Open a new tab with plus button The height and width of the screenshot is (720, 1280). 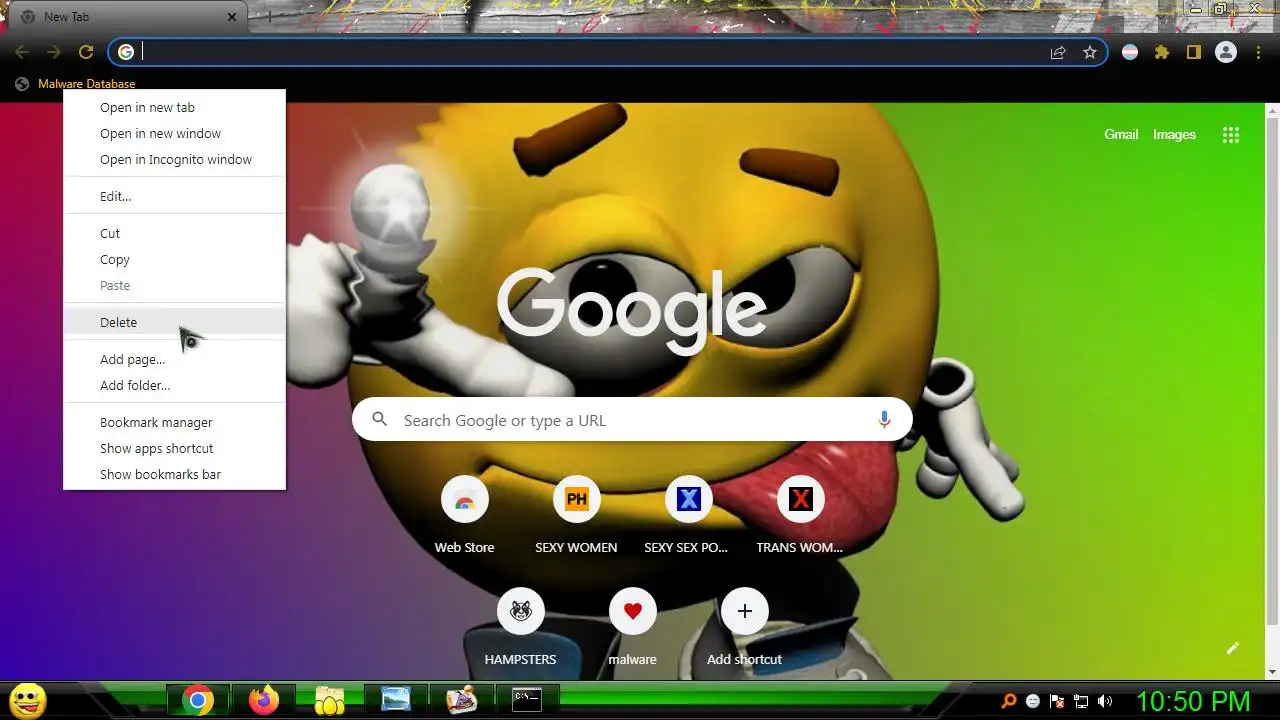pyautogui.click(x=268, y=17)
